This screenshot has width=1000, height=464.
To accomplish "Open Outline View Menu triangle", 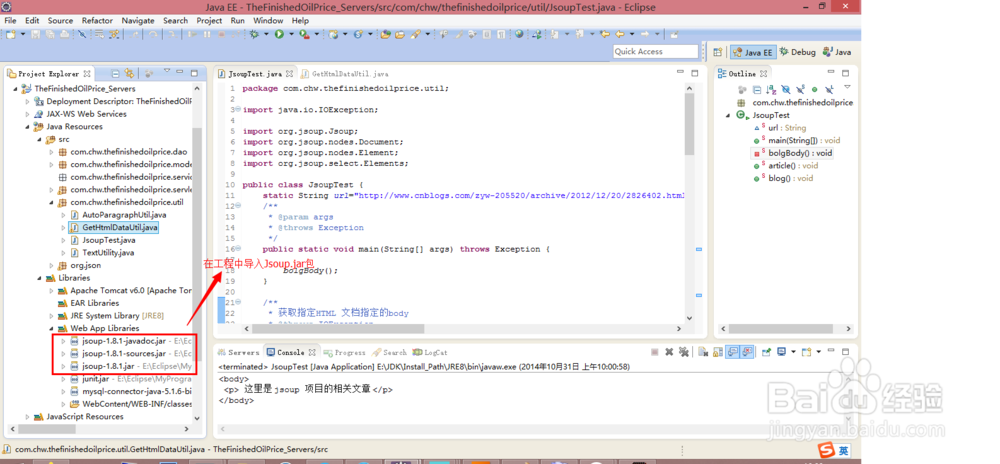I will tap(847, 87).
